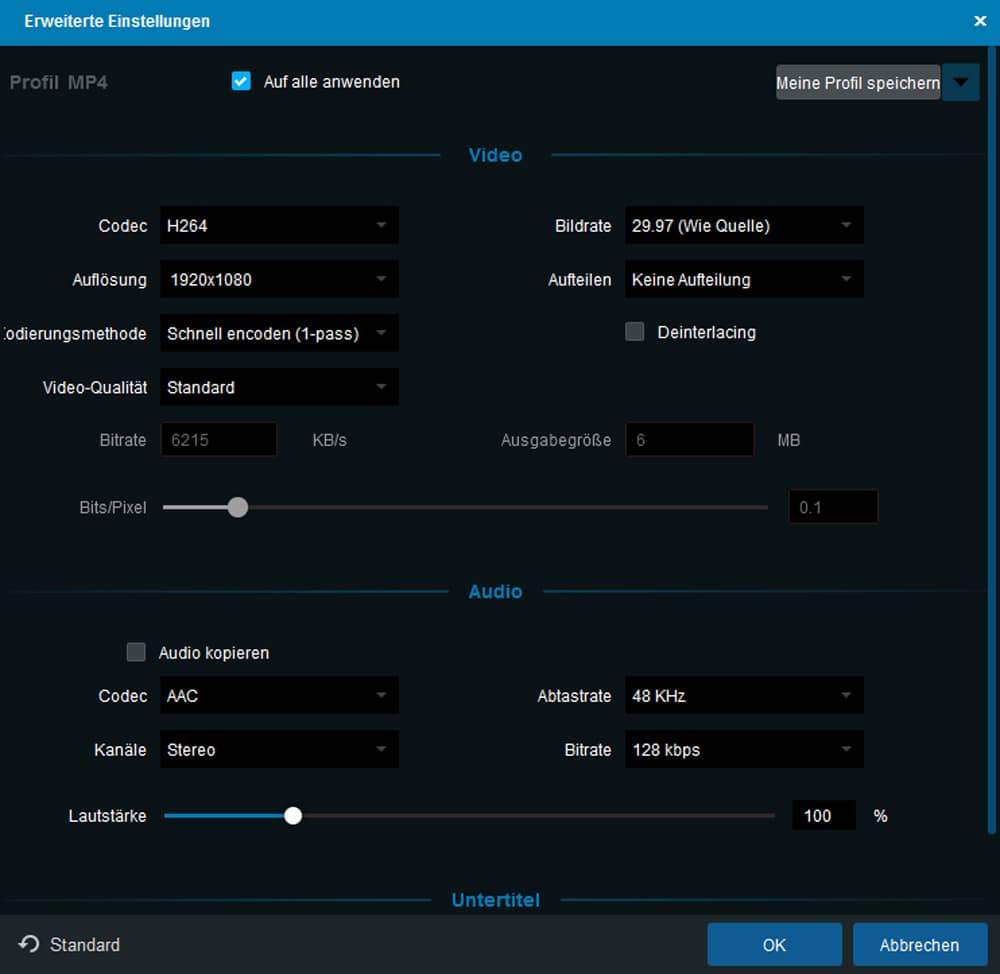Click the Lautstärke slider handle
Image resolution: width=1000 pixels, height=974 pixels.
[293, 816]
